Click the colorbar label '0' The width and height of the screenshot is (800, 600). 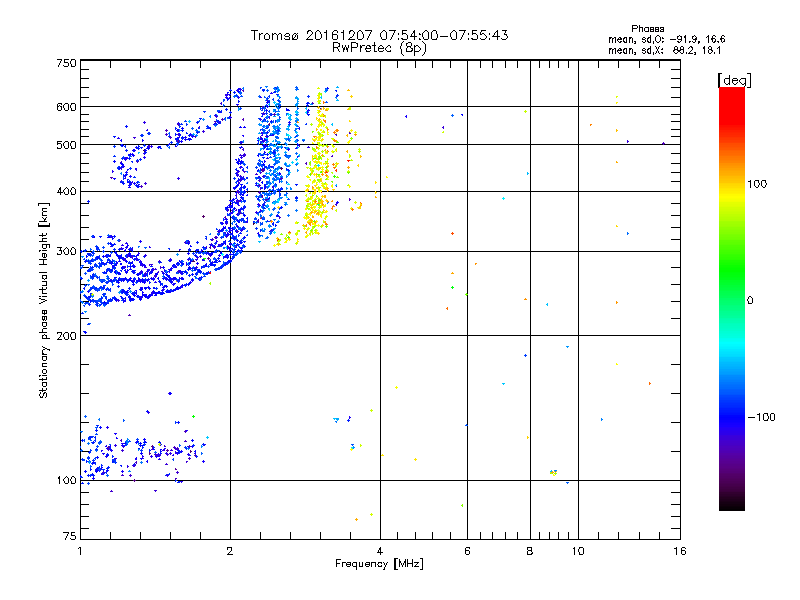point(750,301)
